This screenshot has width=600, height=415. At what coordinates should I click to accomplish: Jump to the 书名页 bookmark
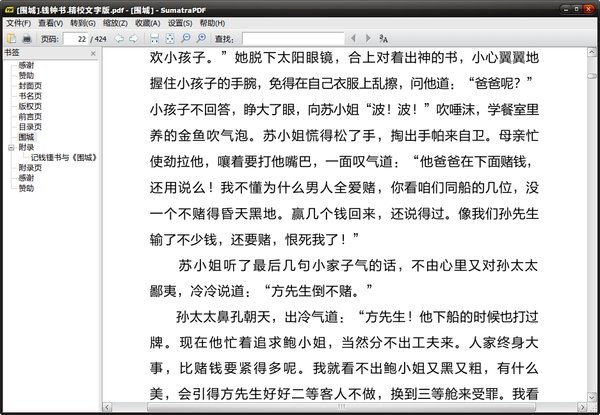coord(30,96)
